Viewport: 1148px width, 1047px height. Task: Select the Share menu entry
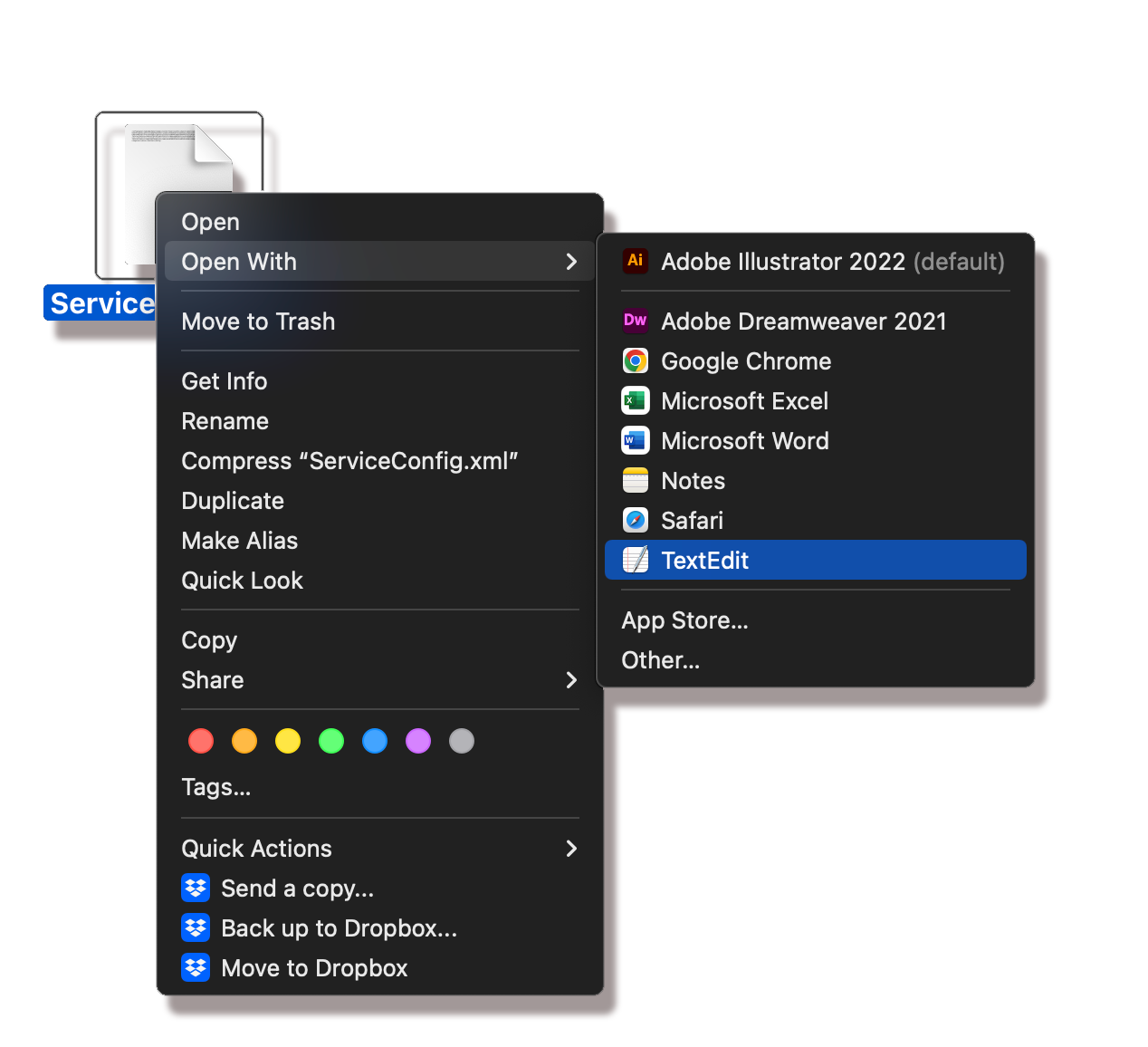pyautogui.click(x=380, y=680)
